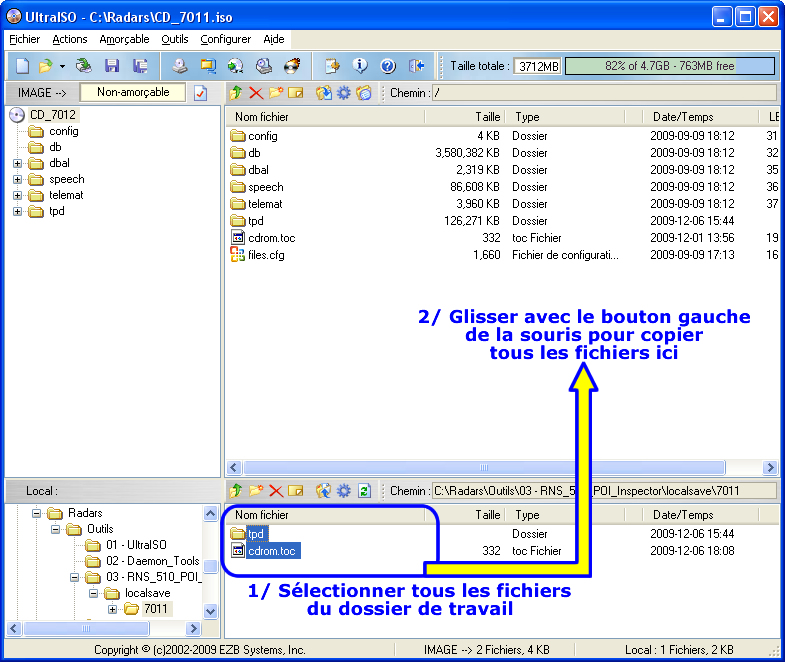The width and height of the screenshot is (785, 662).
Task: Open dropdown arrow next to Open folder icon
Action: 62,67
